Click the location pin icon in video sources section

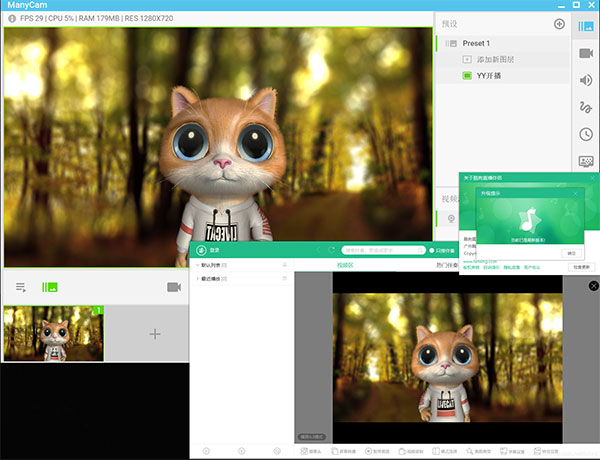point(451,219)
